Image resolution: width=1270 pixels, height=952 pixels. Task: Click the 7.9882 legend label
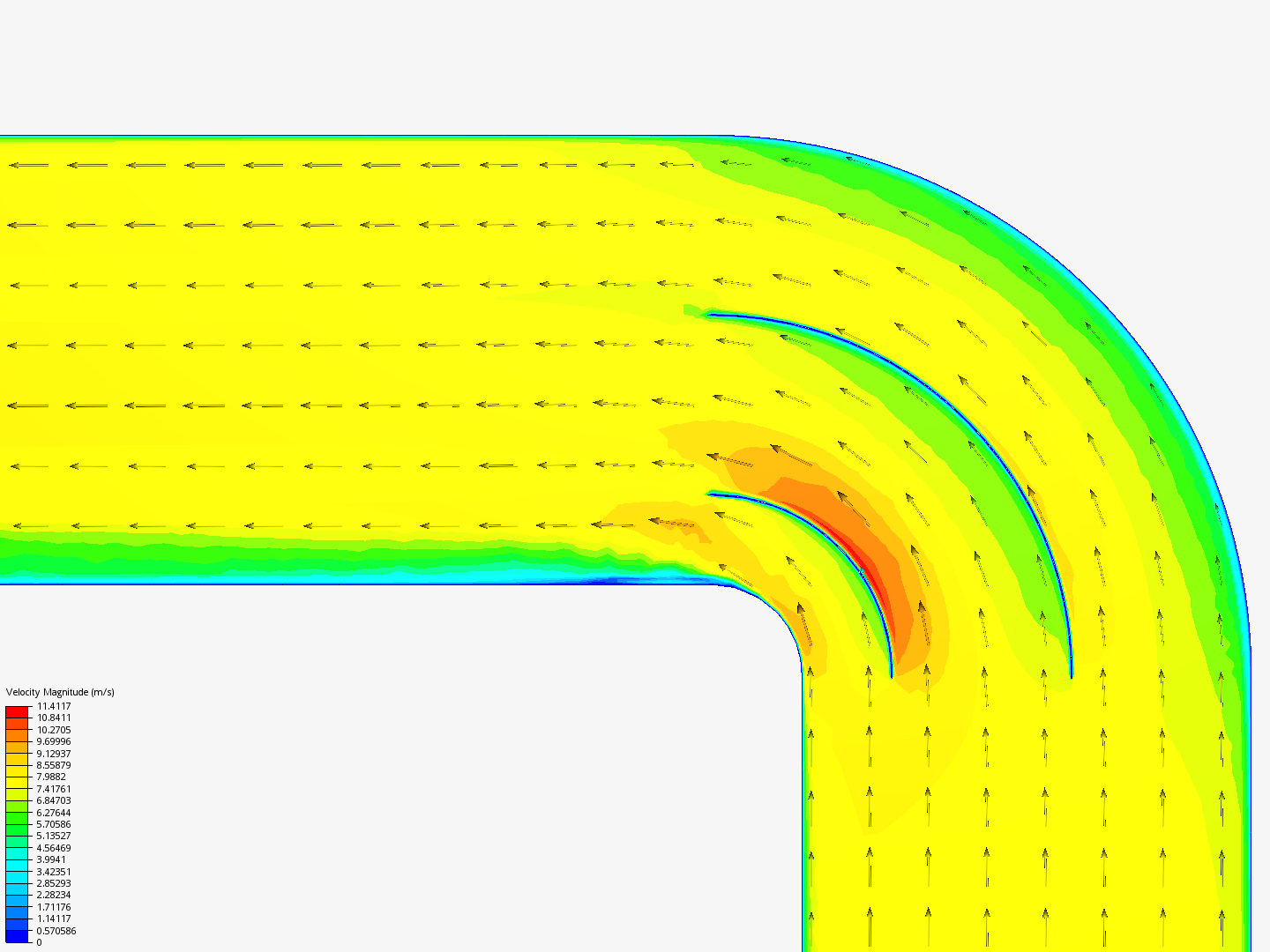51,777
